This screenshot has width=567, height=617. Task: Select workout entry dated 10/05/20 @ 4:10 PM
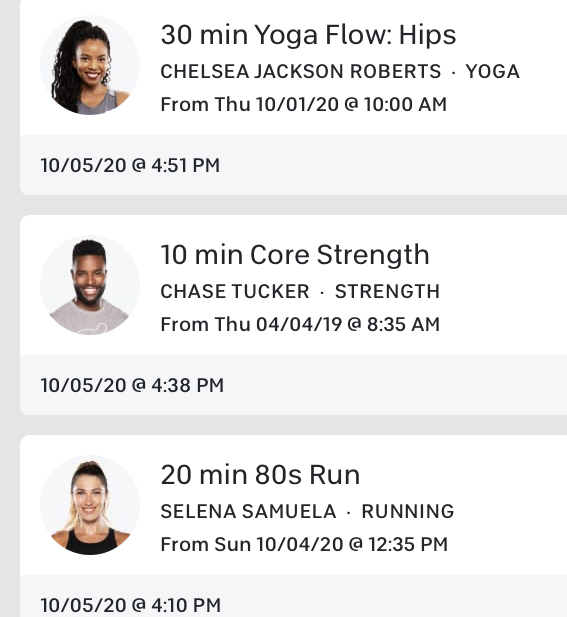pyautogui.click(x=131, y=605)
